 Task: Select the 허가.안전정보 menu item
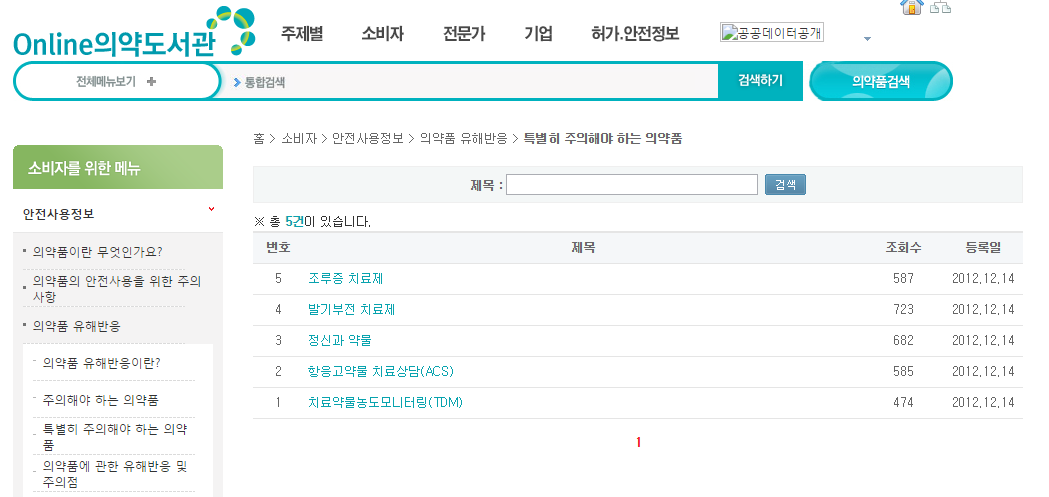click(635, 33)
